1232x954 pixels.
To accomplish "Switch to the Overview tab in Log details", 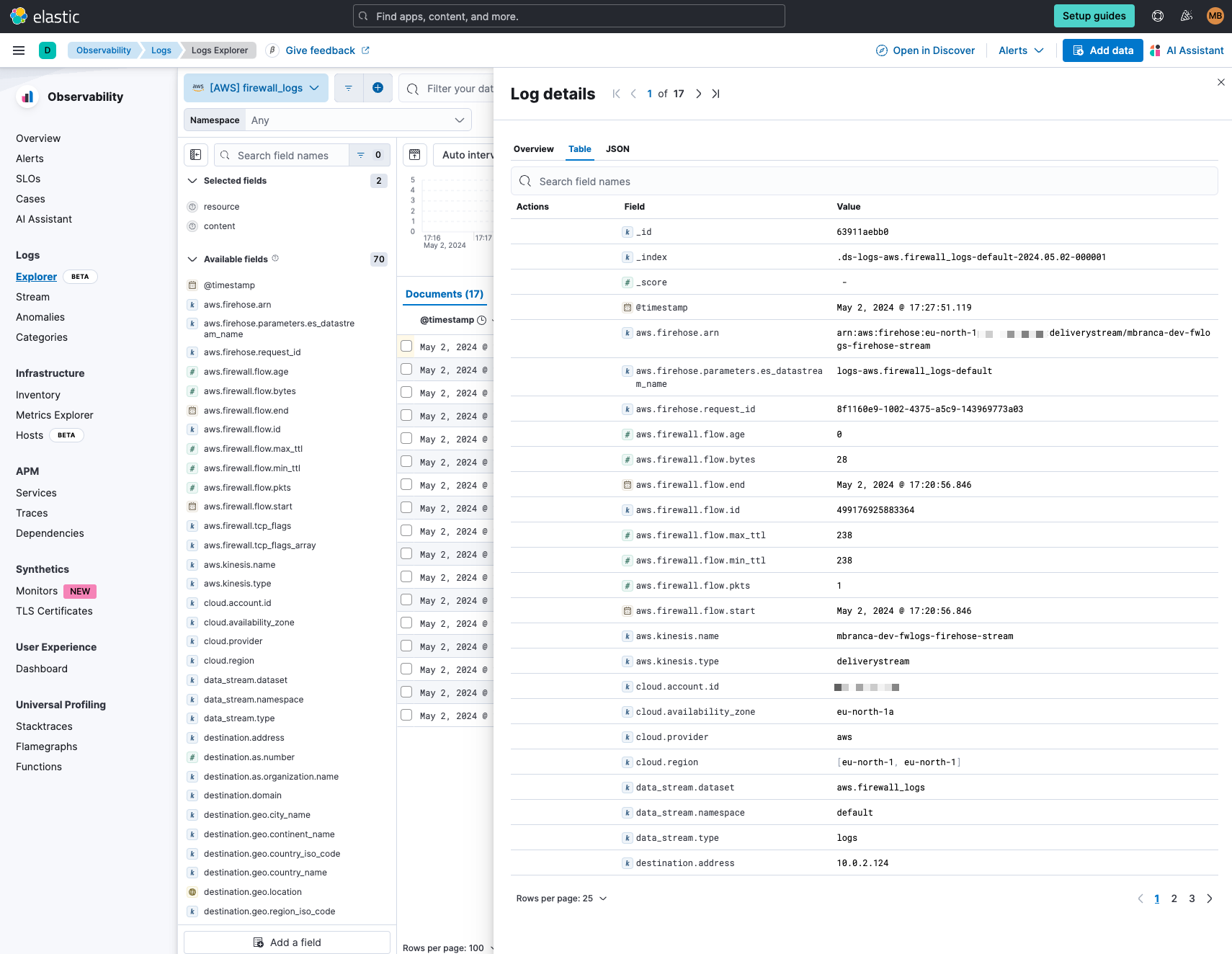I will coord(533,149).
